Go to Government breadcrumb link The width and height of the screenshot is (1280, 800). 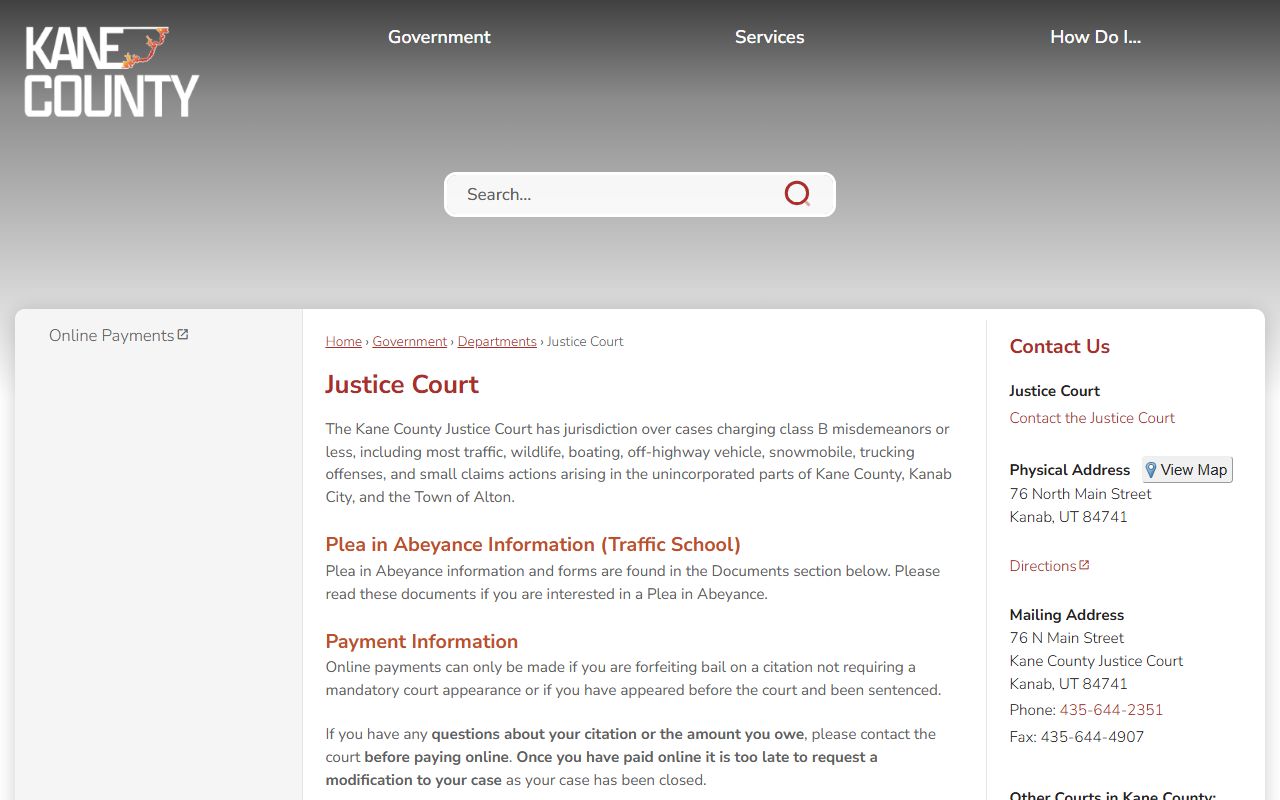(x=410, y=341)
